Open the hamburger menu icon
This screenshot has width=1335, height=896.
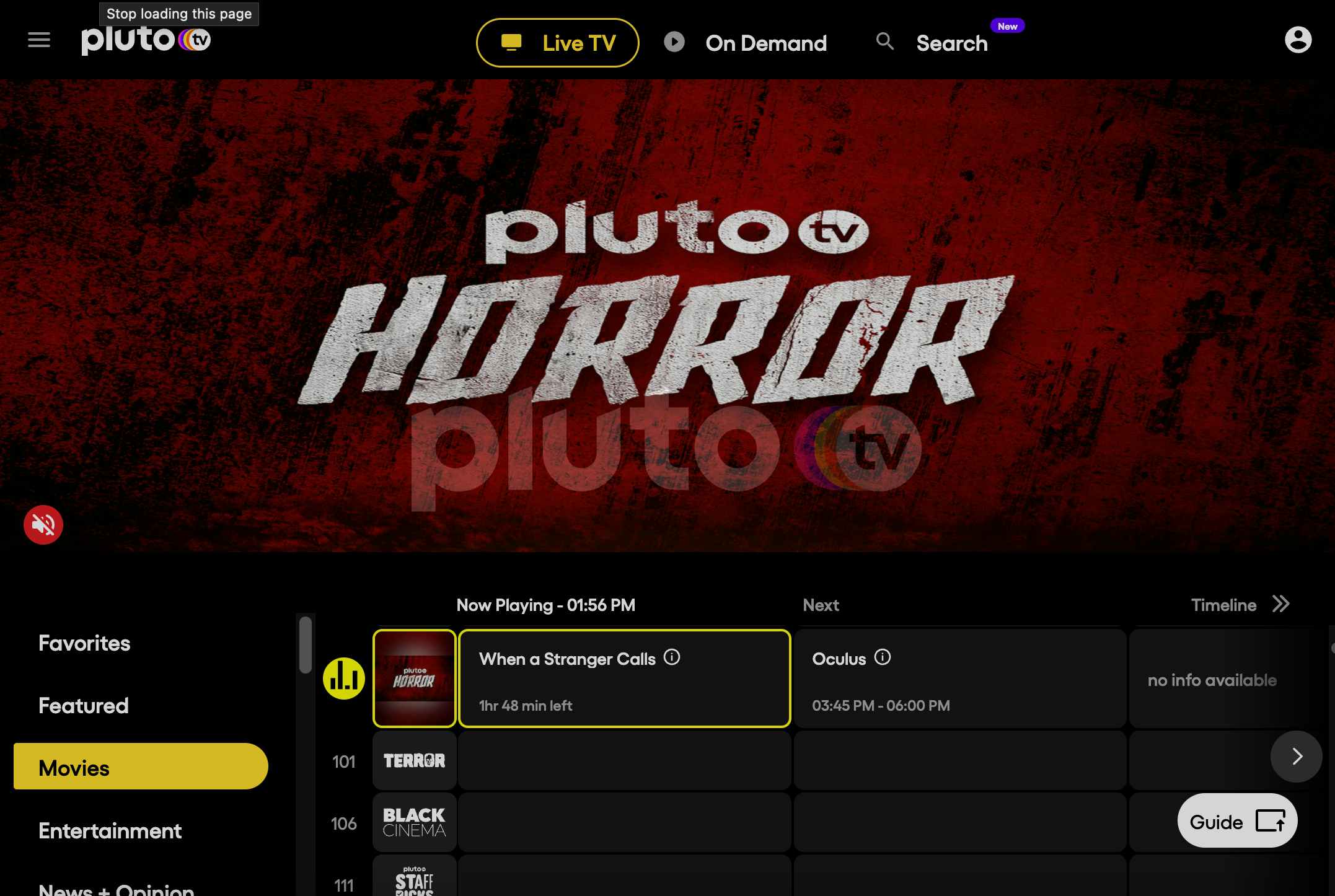[39, 41]
